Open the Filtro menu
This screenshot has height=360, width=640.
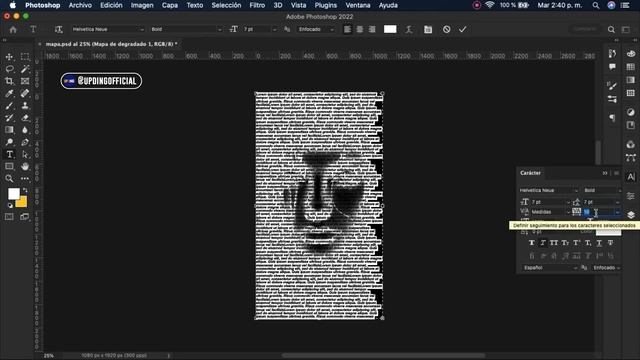point(257,5)
